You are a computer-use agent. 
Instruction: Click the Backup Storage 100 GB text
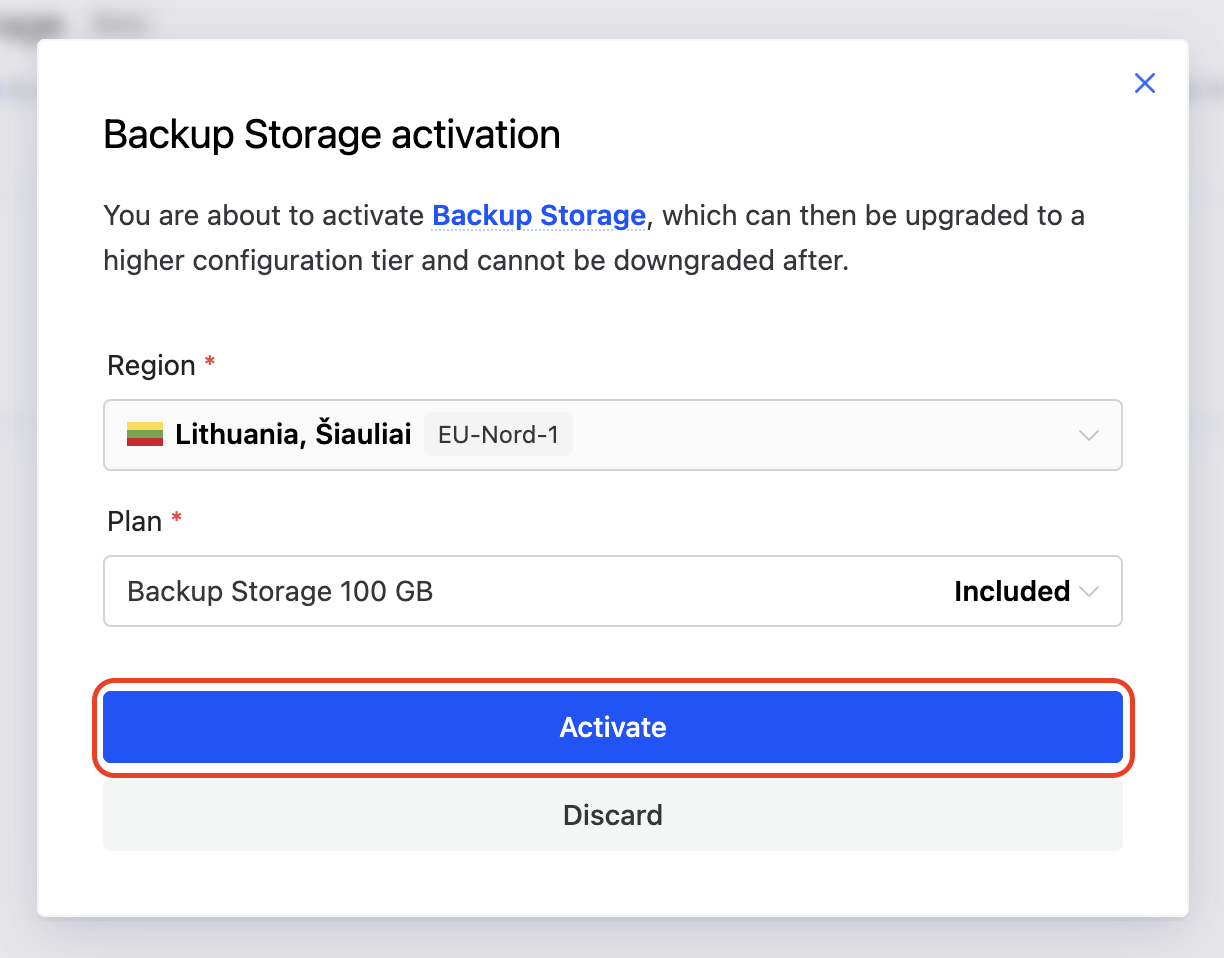click(x=280, y=591)
